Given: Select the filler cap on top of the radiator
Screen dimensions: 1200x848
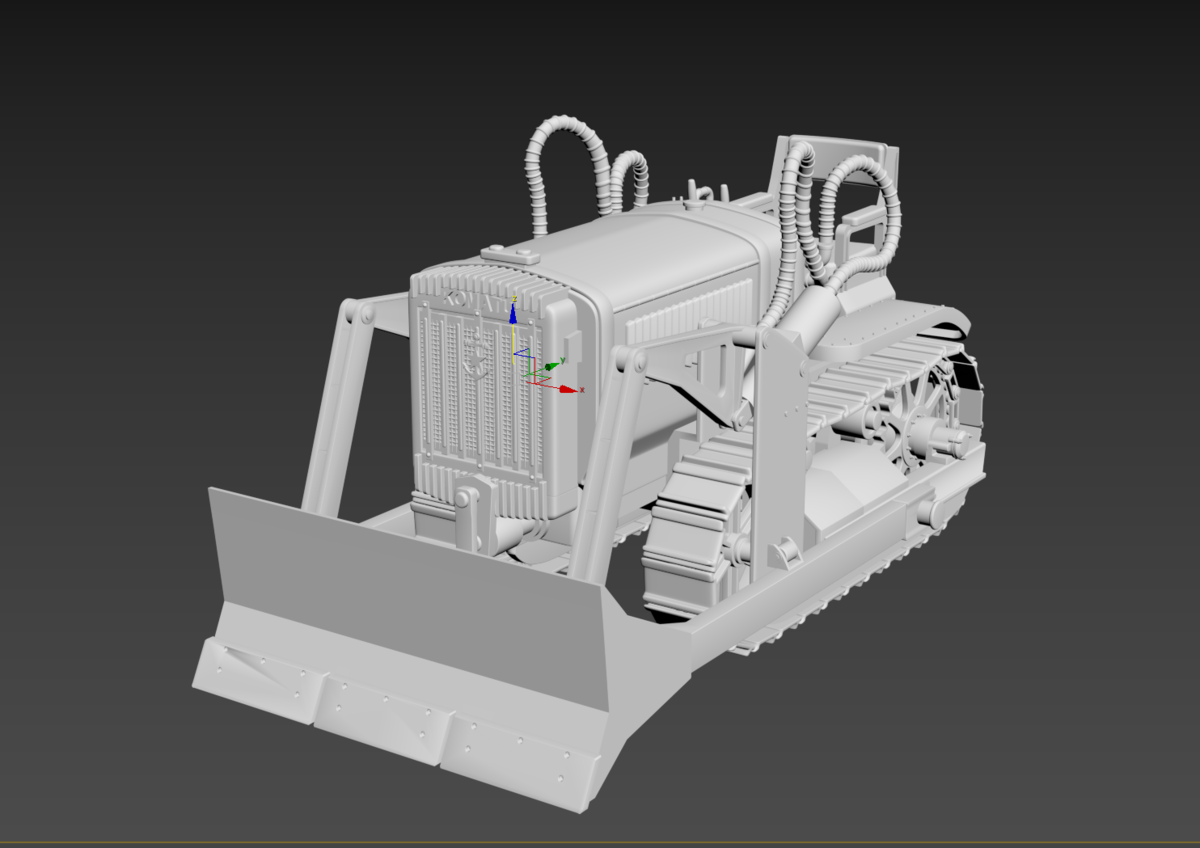Looking at the screenshot, I should [x=510, y=254].
